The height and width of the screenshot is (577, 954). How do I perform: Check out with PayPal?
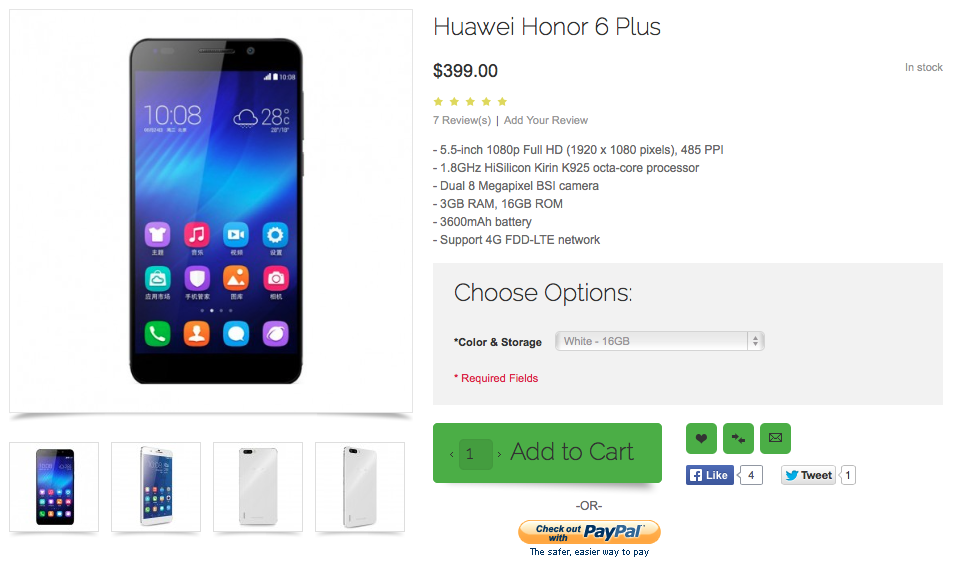tap(589, 532)
